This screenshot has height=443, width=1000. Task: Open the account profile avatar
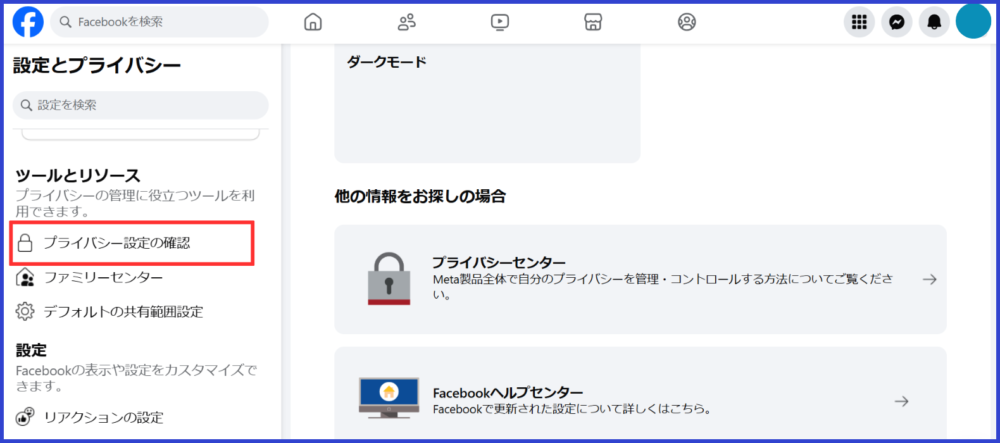(973, 21)
